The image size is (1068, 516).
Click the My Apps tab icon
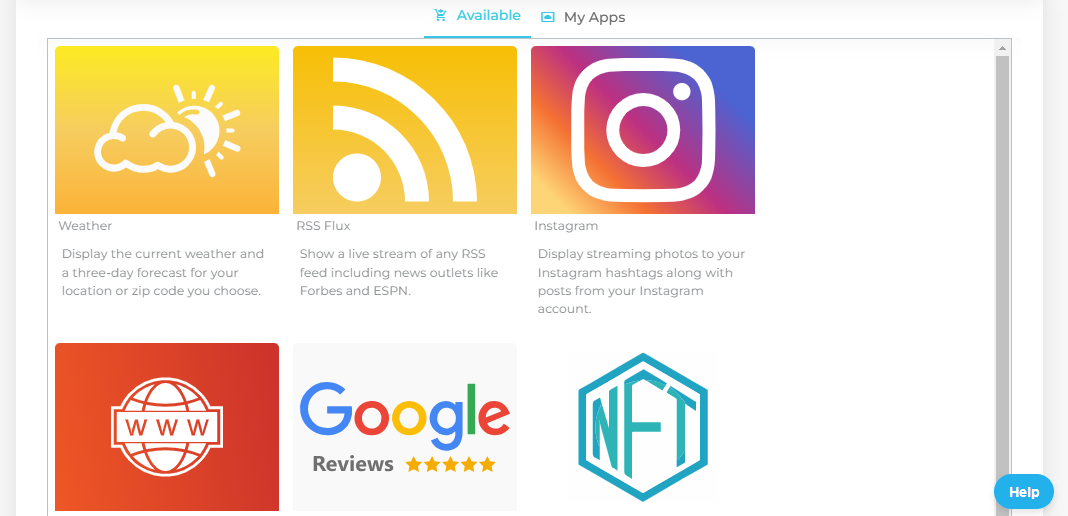(548, 18)
